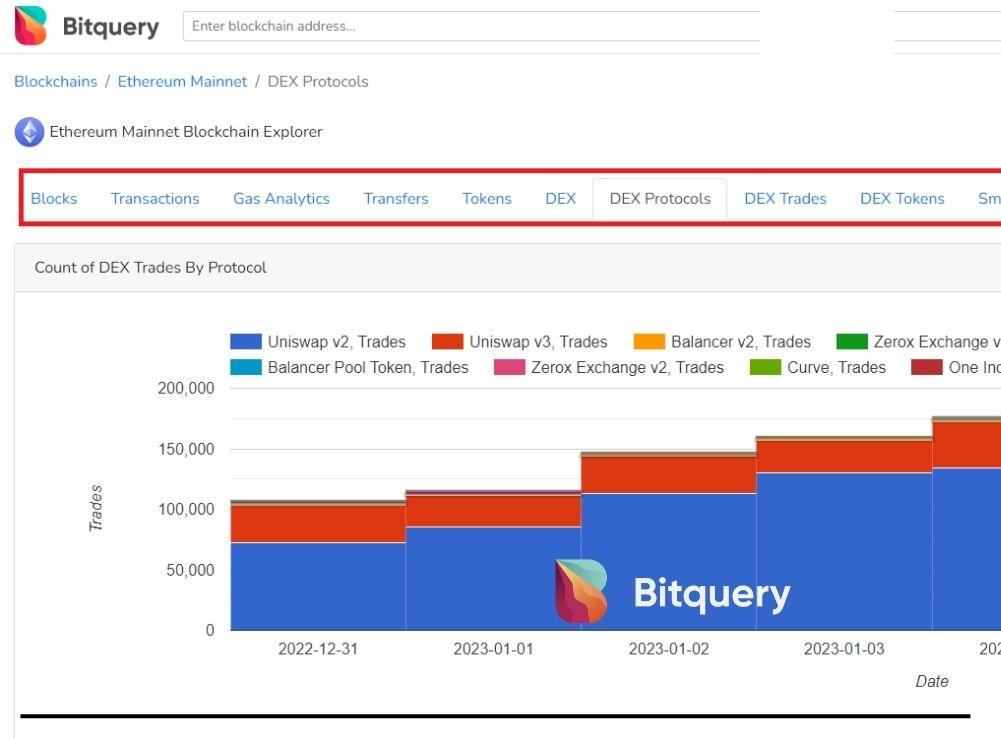
Task: Click the 200,000 y-axis value
Action: [186, 388]
